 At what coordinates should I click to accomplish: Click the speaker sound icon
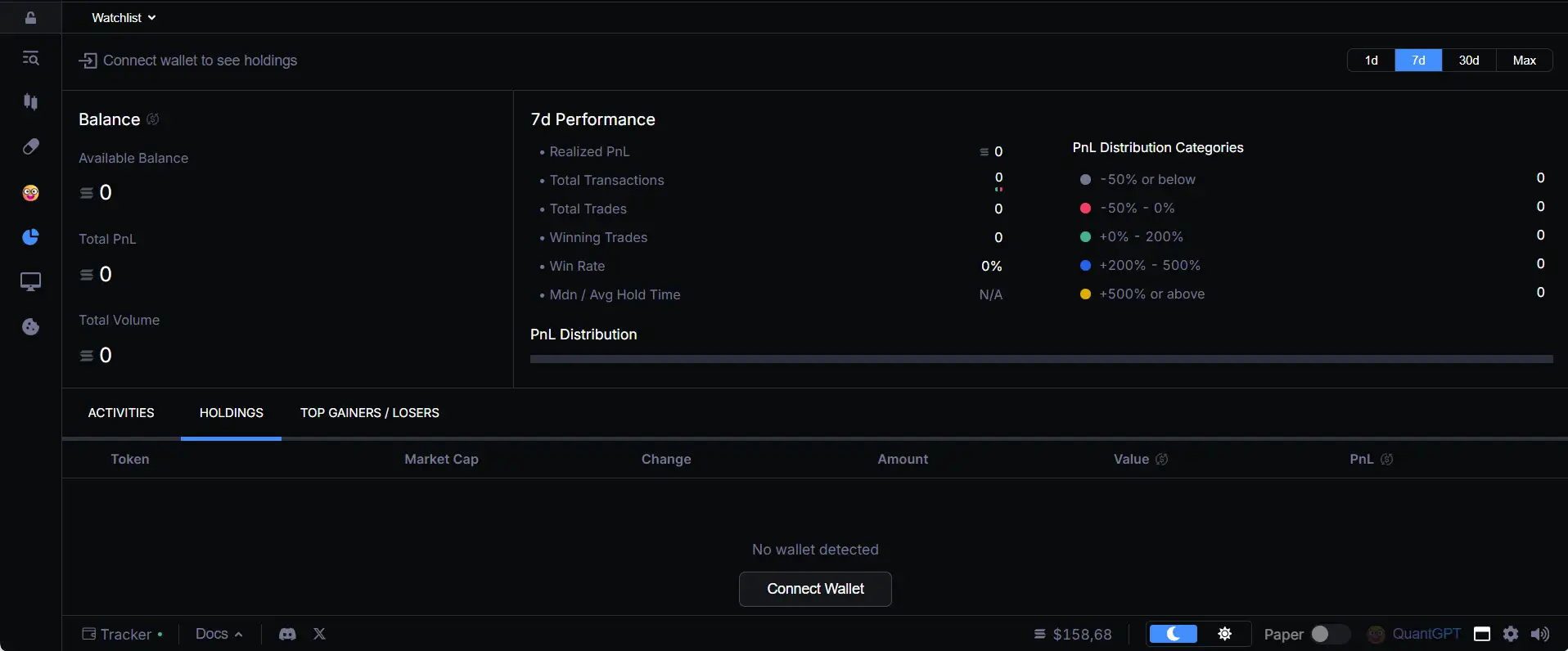1540,634
